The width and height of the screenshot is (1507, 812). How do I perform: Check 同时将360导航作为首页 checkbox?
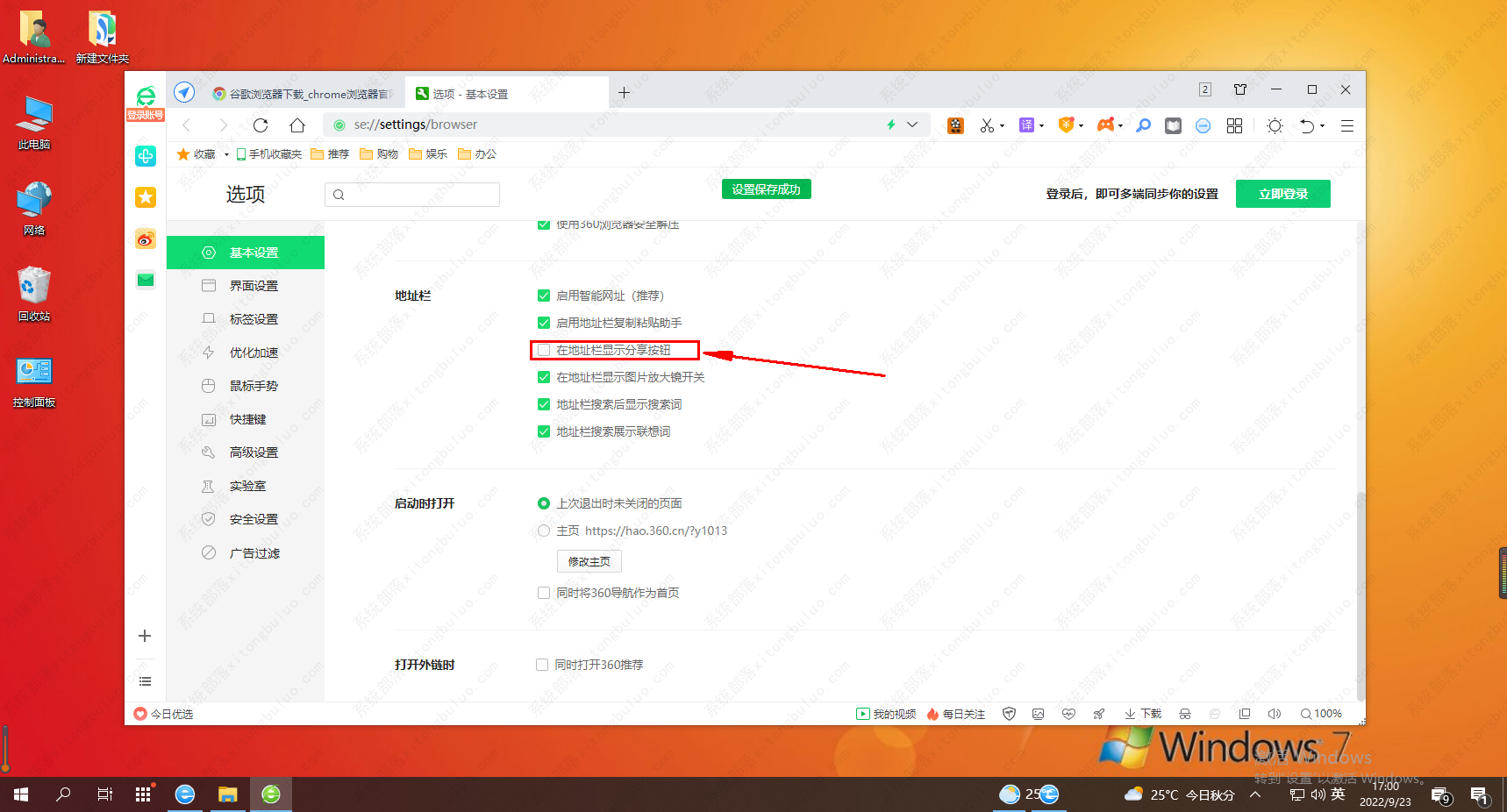(x=544, y=593)
